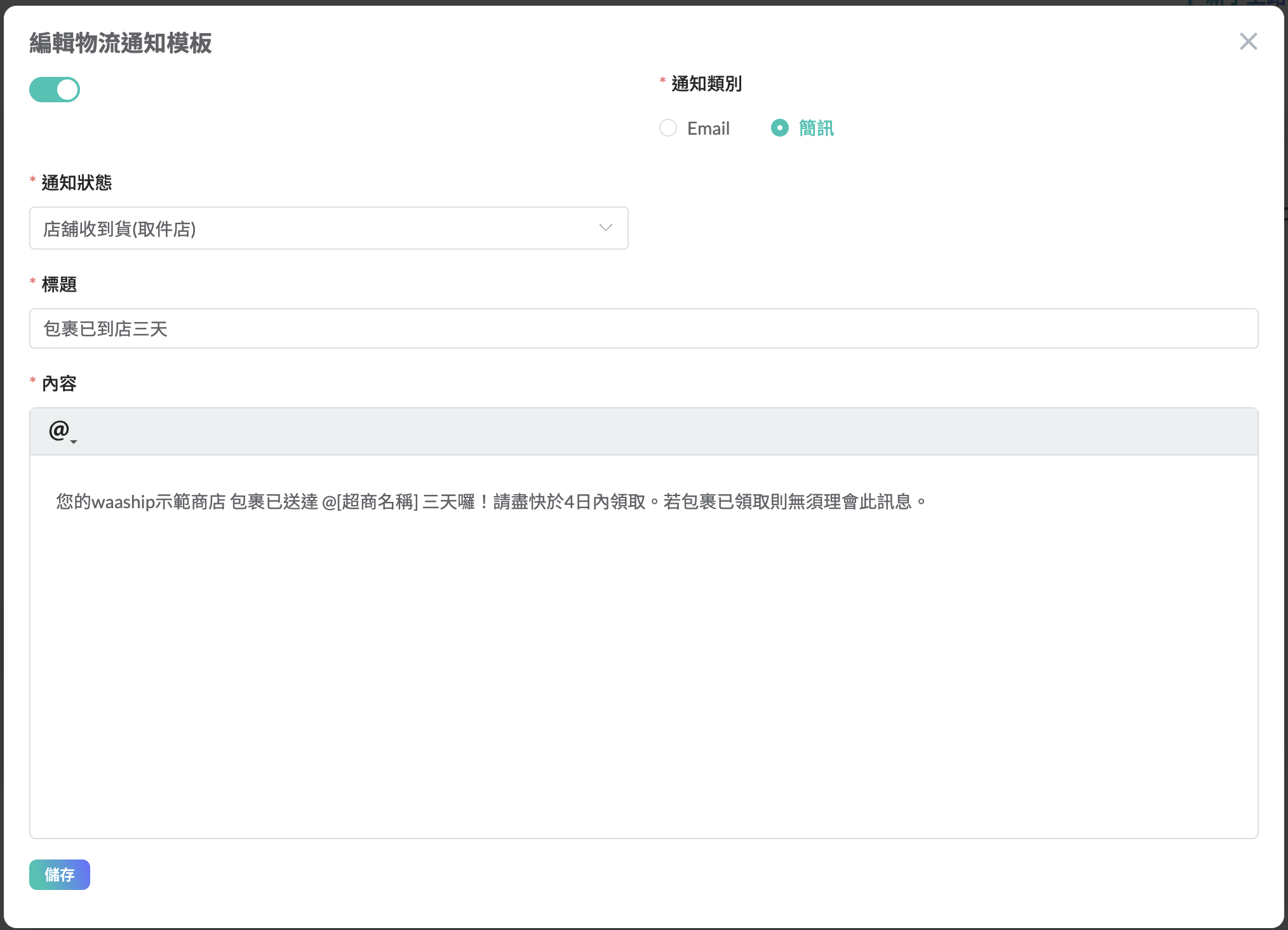
Task: Click the 儲存 save button
Action: [x=60, y=875]
